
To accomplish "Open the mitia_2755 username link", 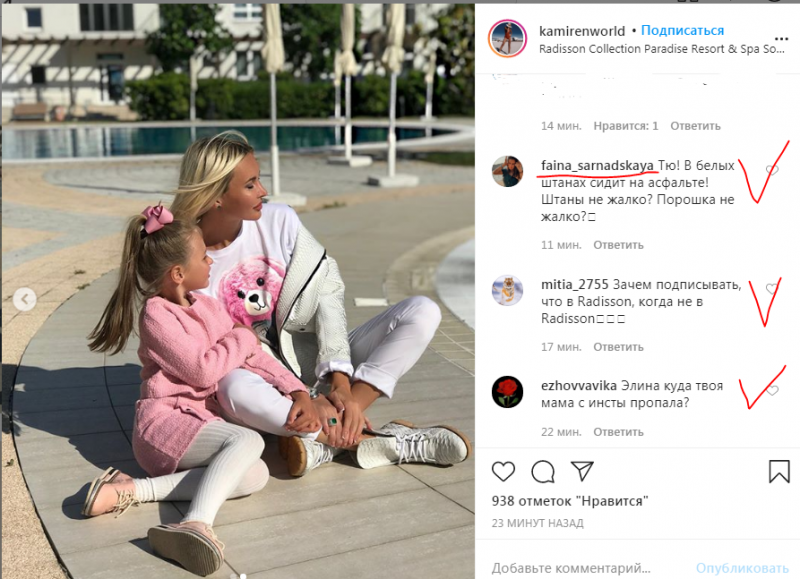I will coord(574,284).
